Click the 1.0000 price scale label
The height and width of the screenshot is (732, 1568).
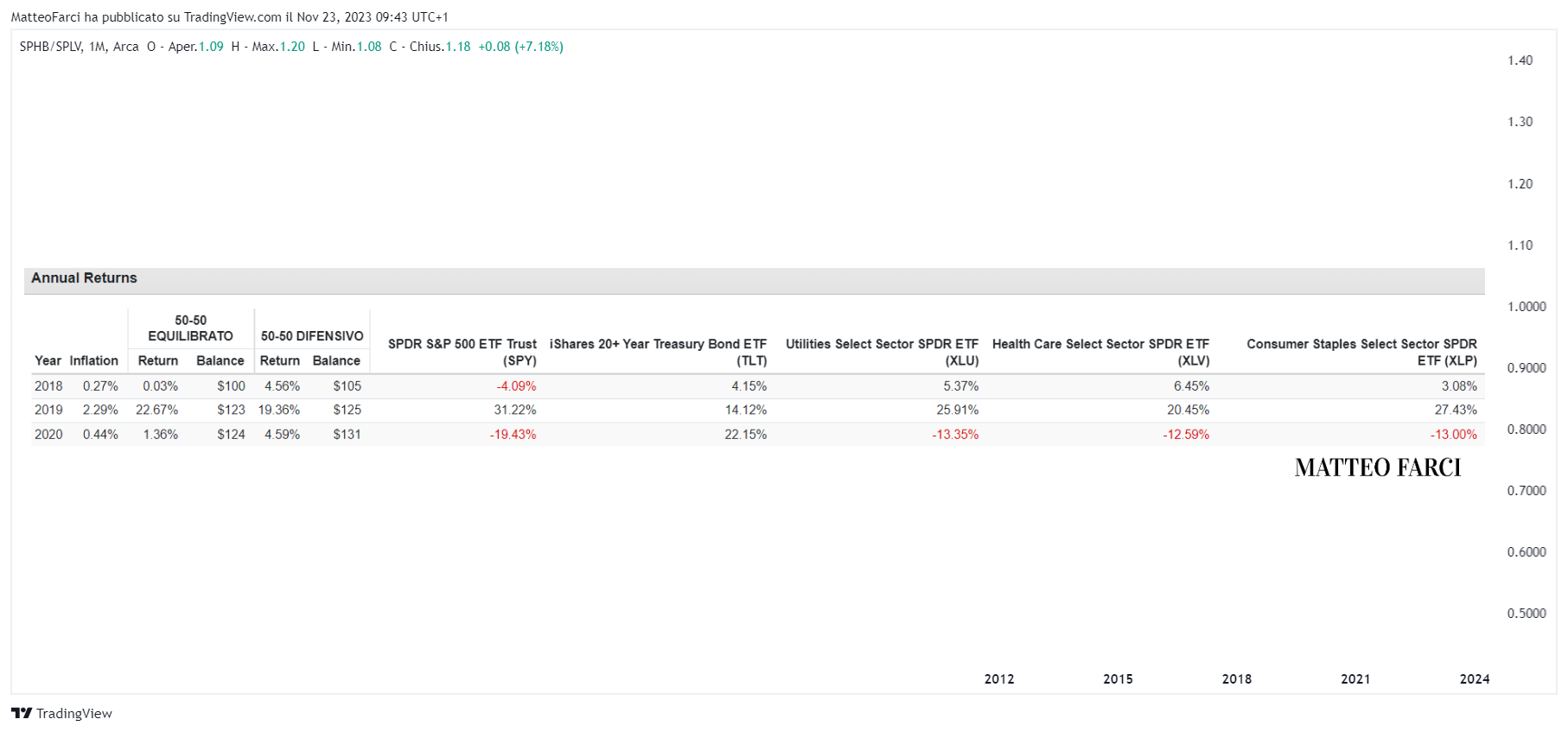[1527, 307]
